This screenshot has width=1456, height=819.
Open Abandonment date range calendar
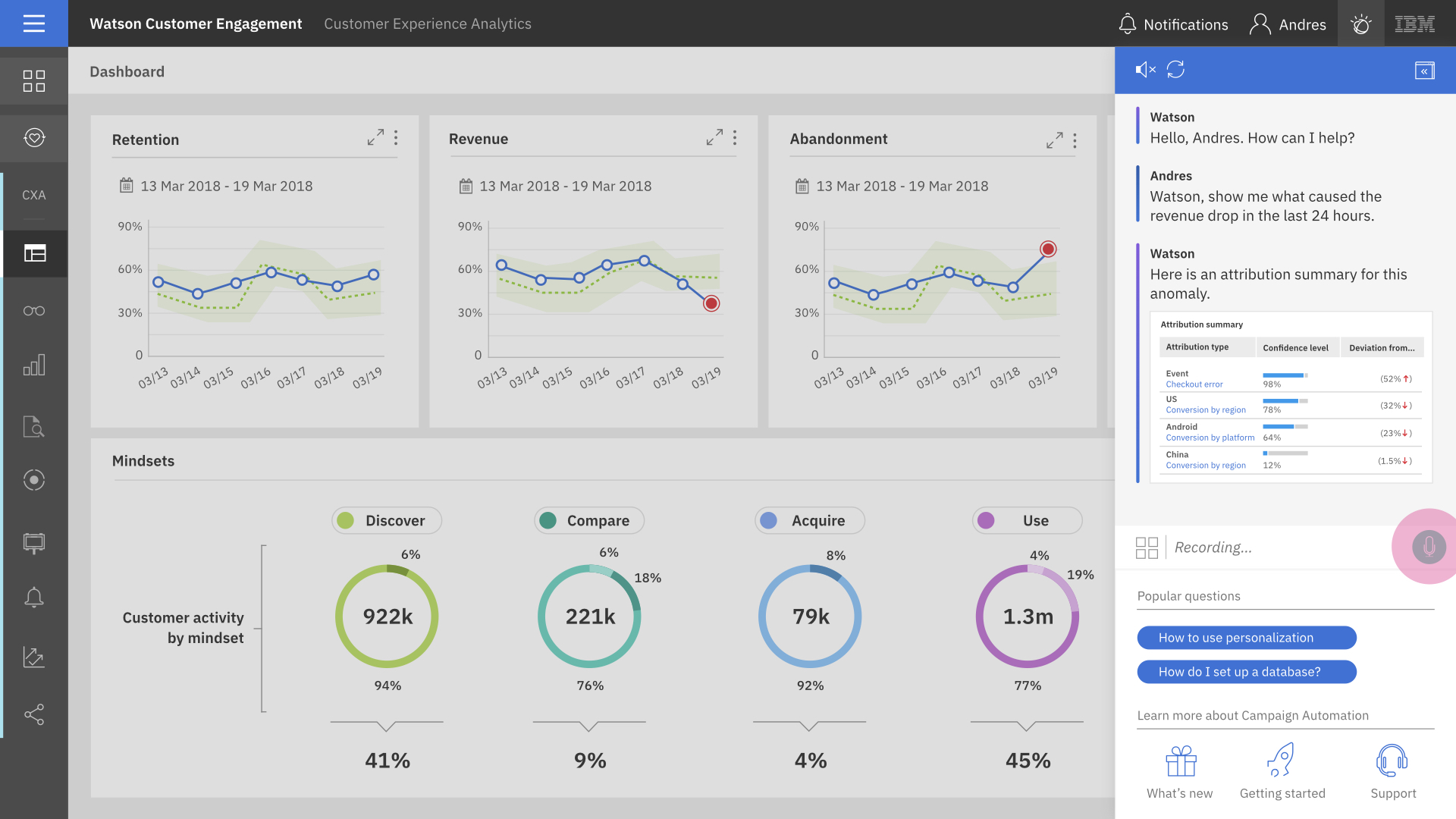coord(802,186)
